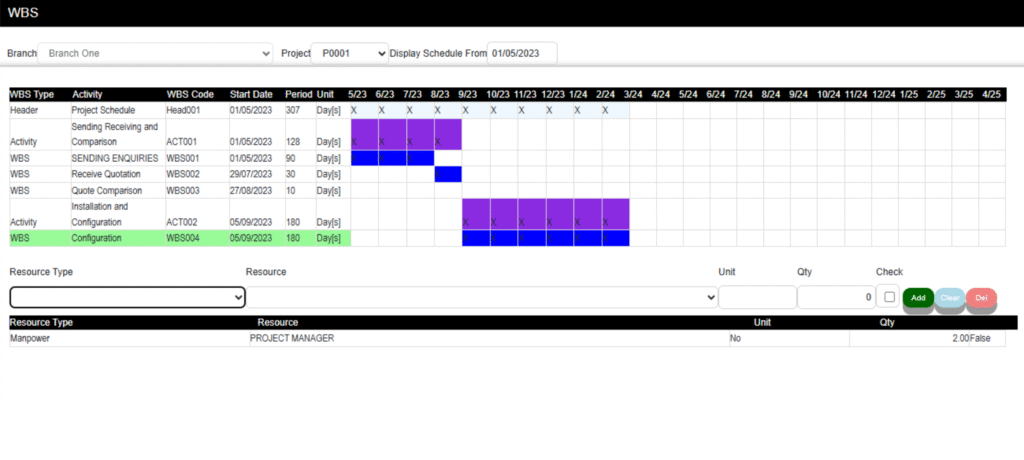Screen dimensions: 1024x460
Task: Select the Installation and Configuration activity row
Action: tap(114, 215)
